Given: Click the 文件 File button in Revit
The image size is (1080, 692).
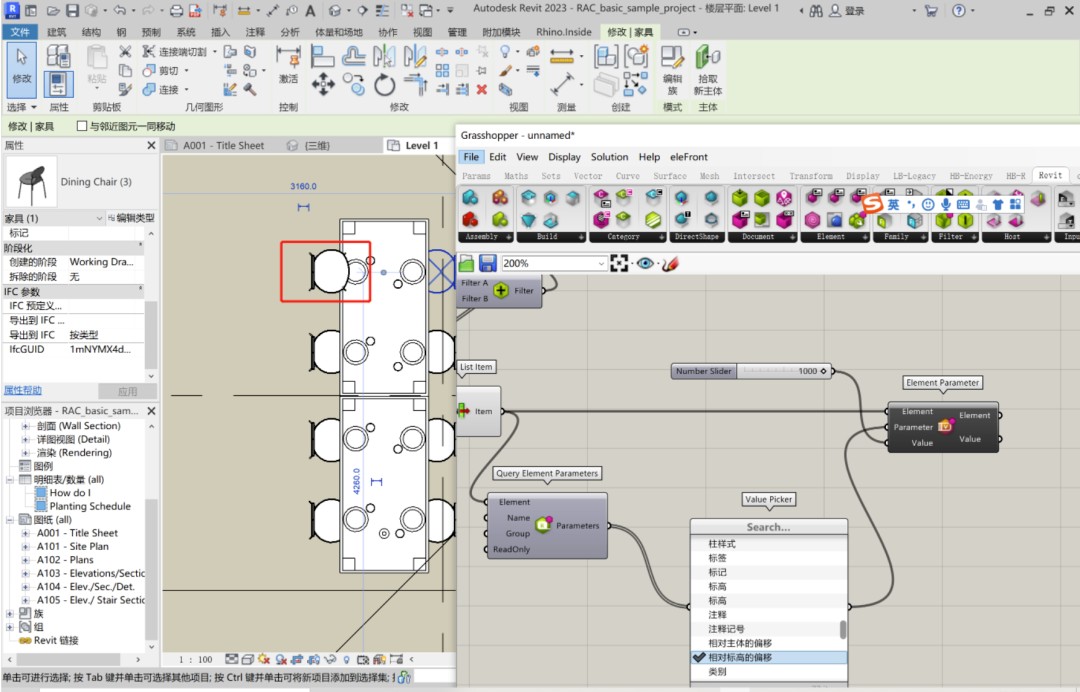Looking at the screenshot, I should [20, 32].
